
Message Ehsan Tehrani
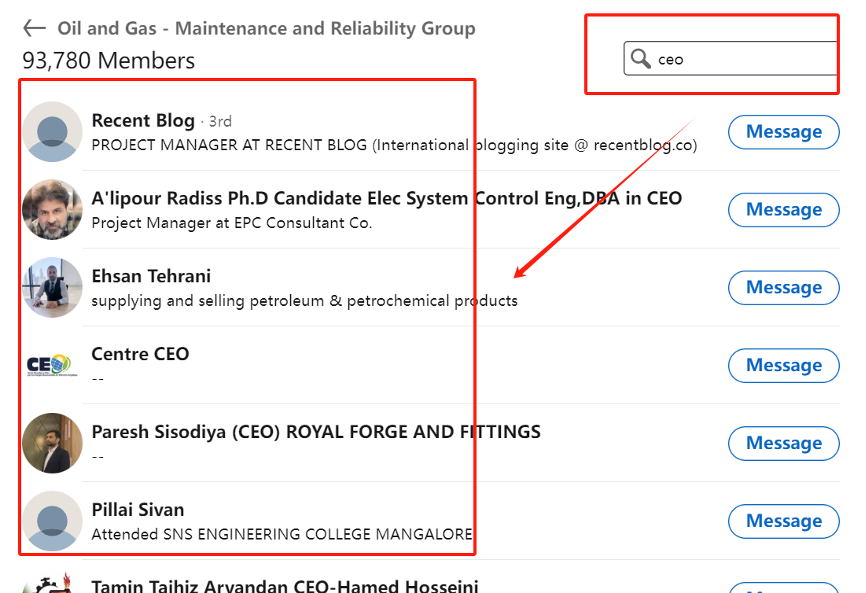784,288
